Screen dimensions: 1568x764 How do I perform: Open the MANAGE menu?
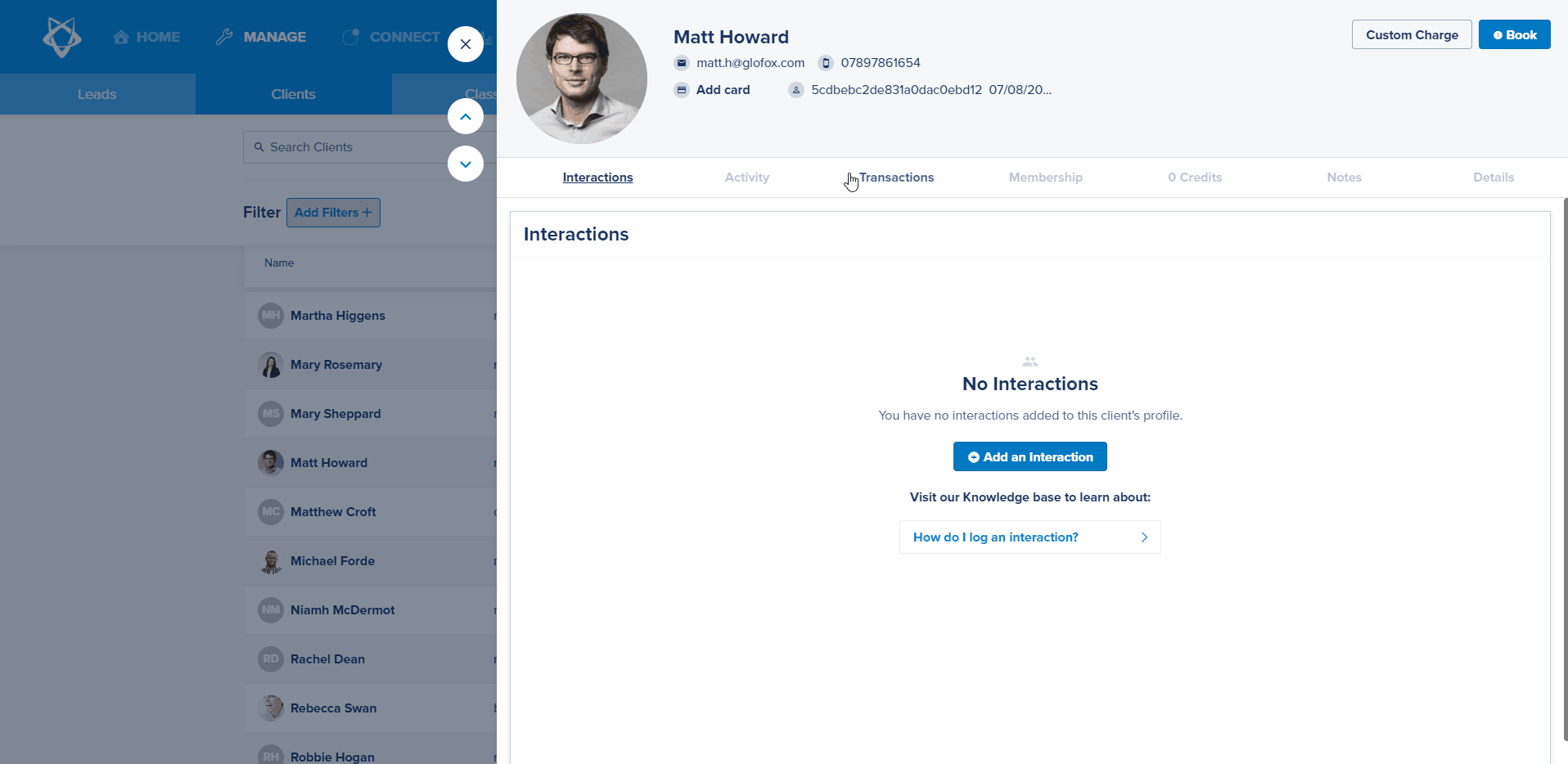(x=275, y=37)
